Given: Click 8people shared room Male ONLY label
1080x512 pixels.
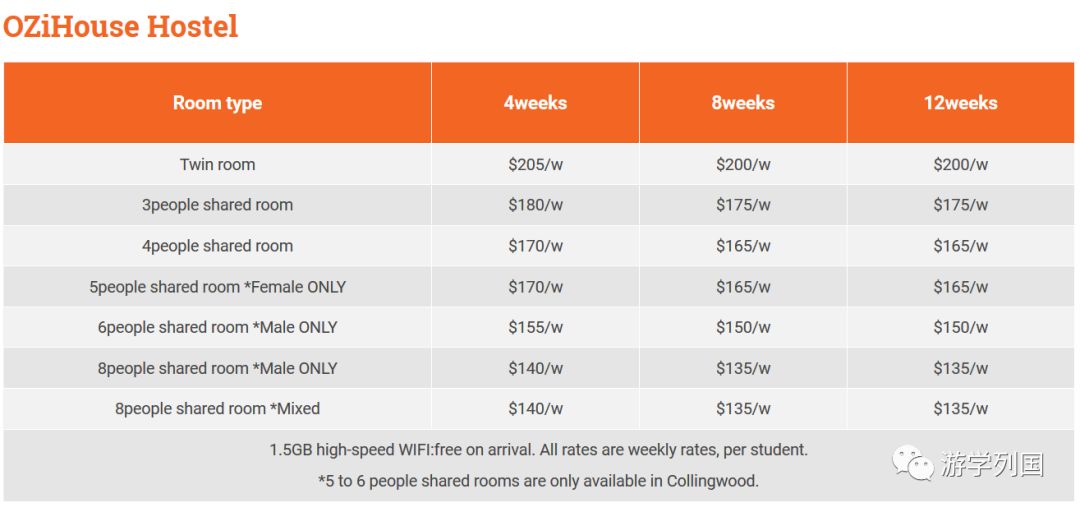Looking at the screenshot, I should [218, 368].
